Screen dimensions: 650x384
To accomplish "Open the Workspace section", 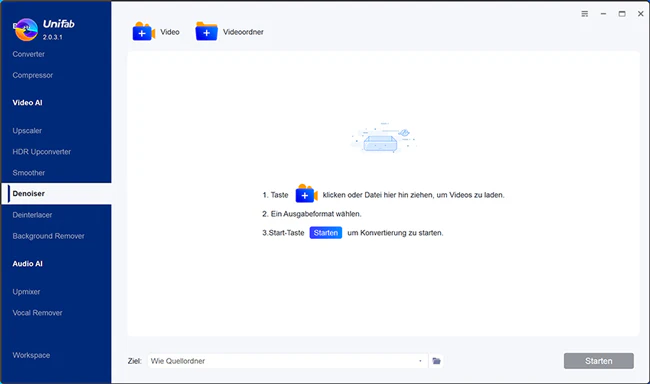I will coord(31,355).
